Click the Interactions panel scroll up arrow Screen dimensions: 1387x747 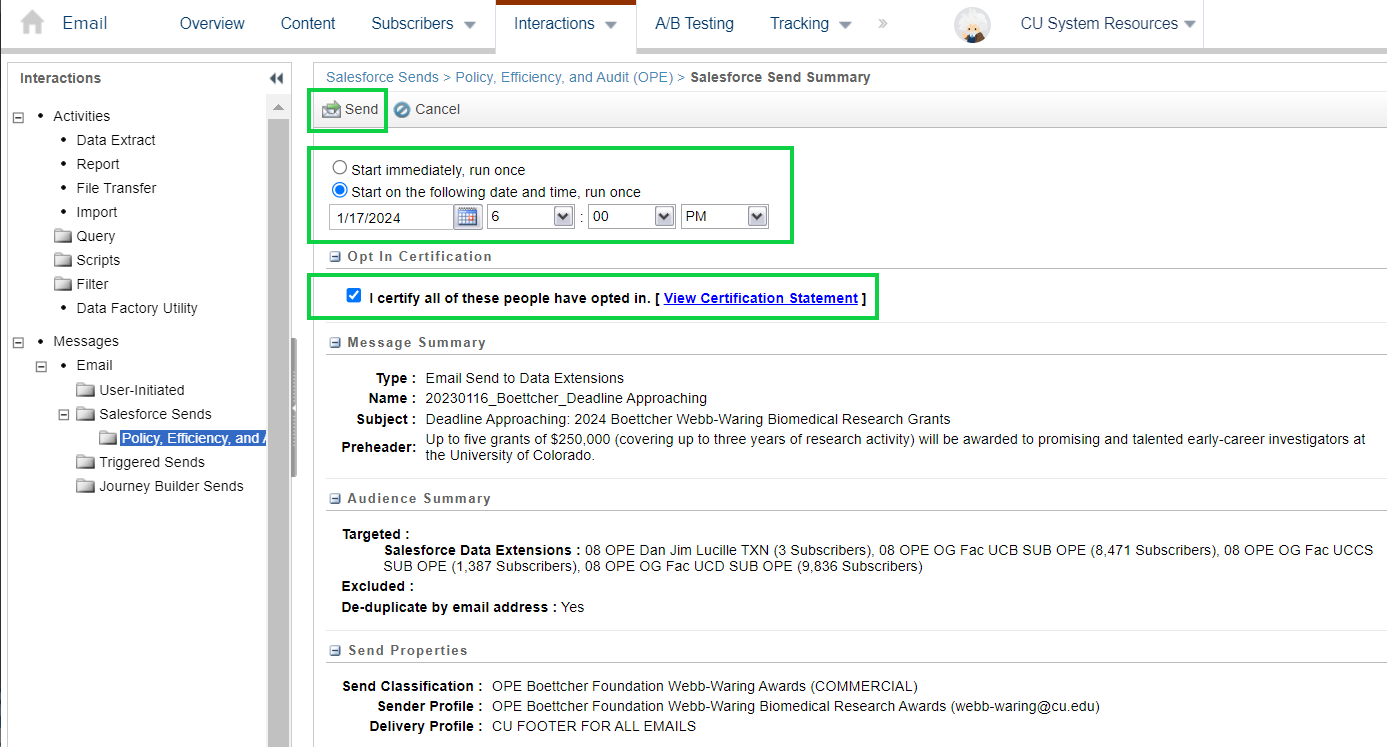pos(278,107)
